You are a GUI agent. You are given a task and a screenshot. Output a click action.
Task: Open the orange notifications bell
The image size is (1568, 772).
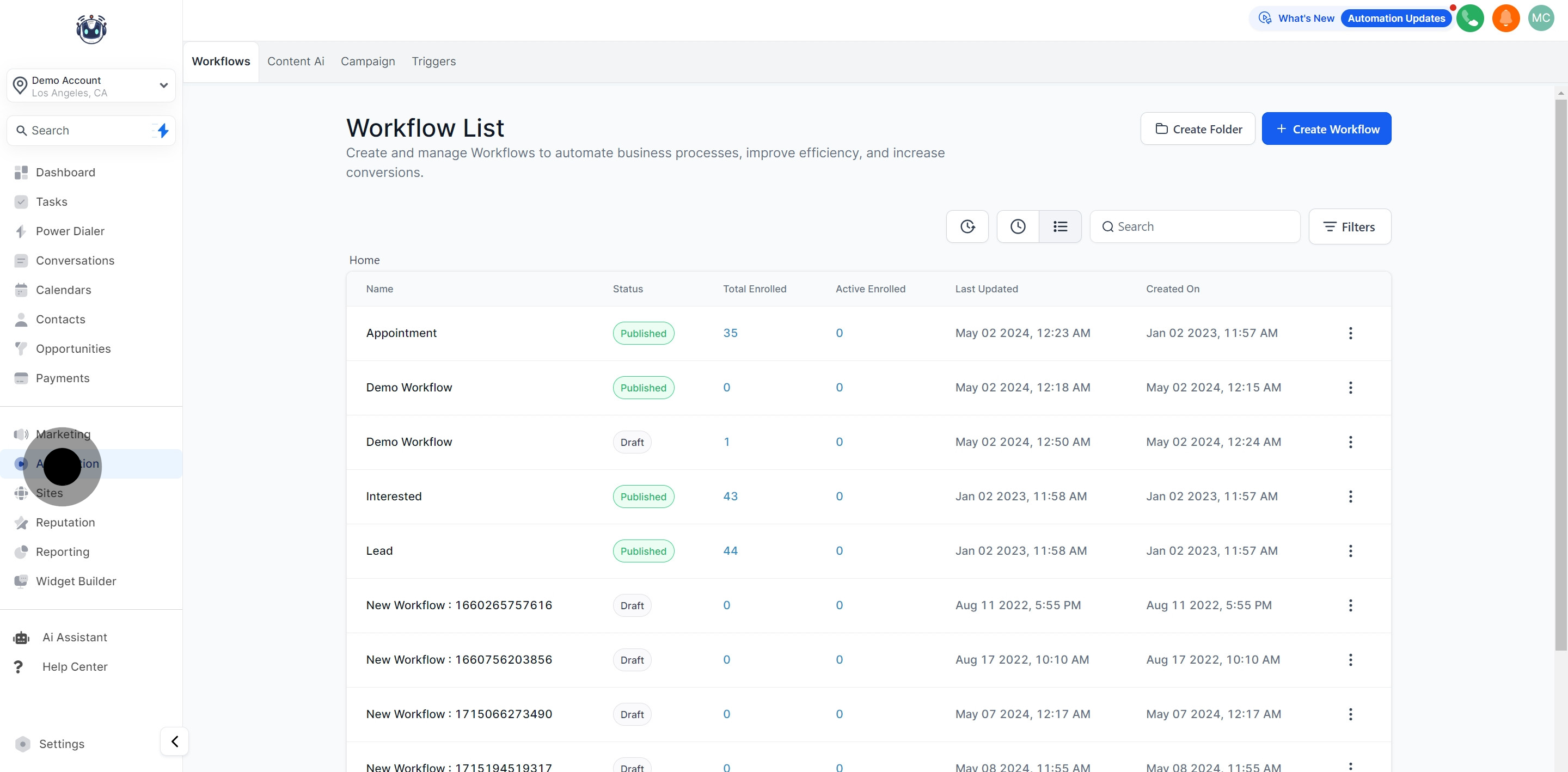1505,19
